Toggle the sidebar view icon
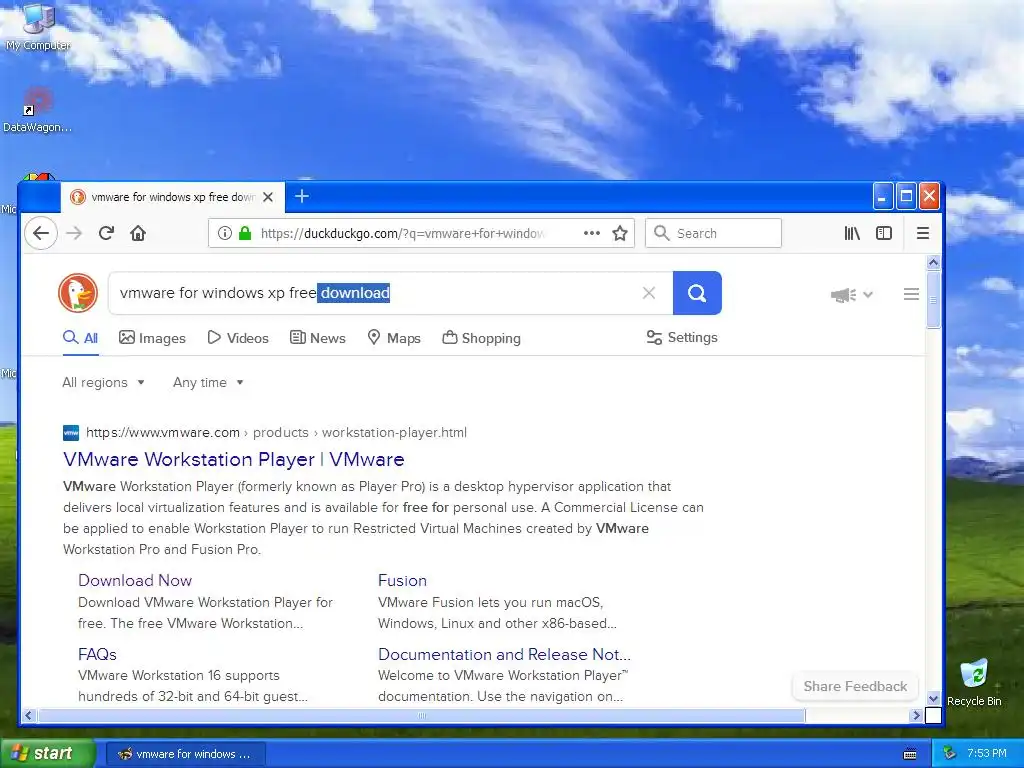 tap(884, 233)
